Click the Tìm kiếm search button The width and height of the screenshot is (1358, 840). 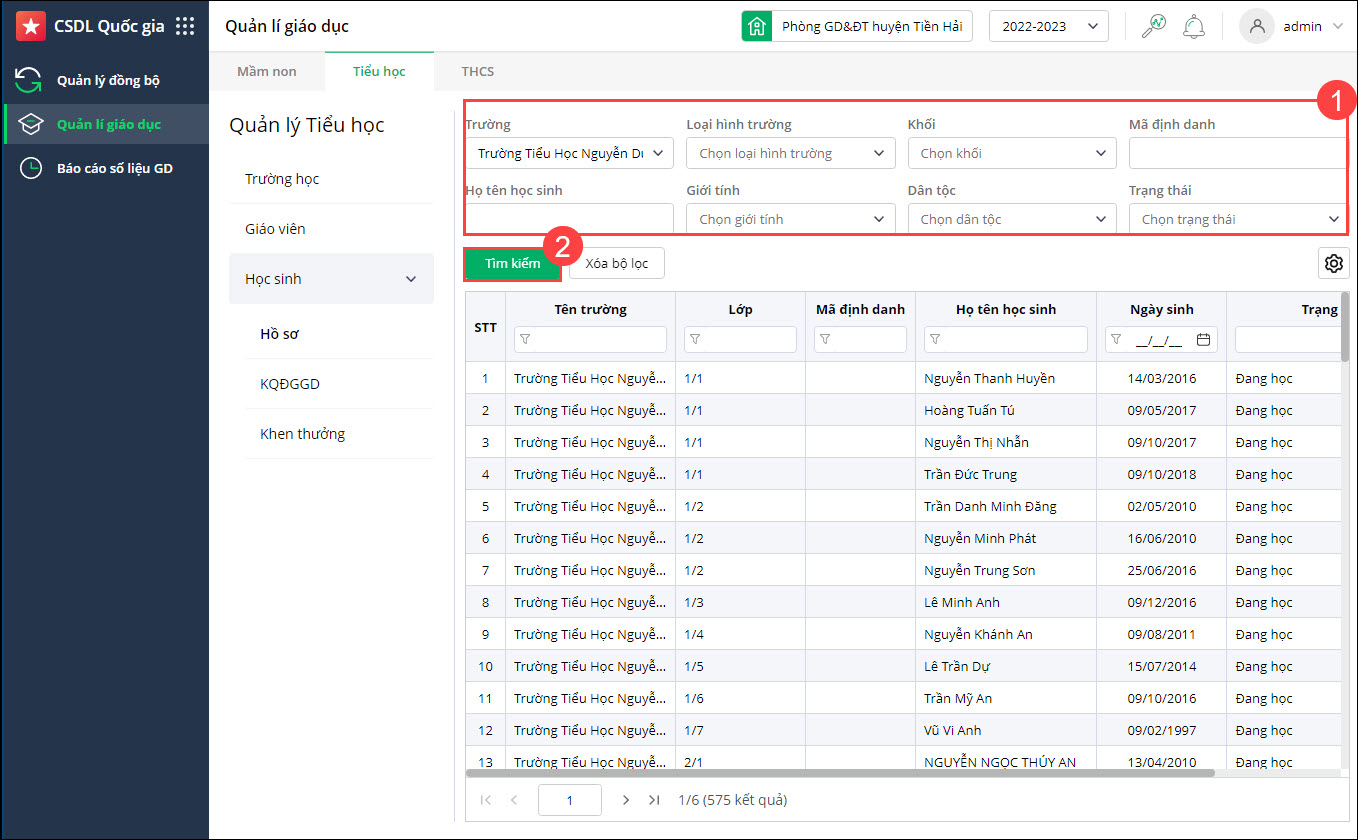click(512, 264)
